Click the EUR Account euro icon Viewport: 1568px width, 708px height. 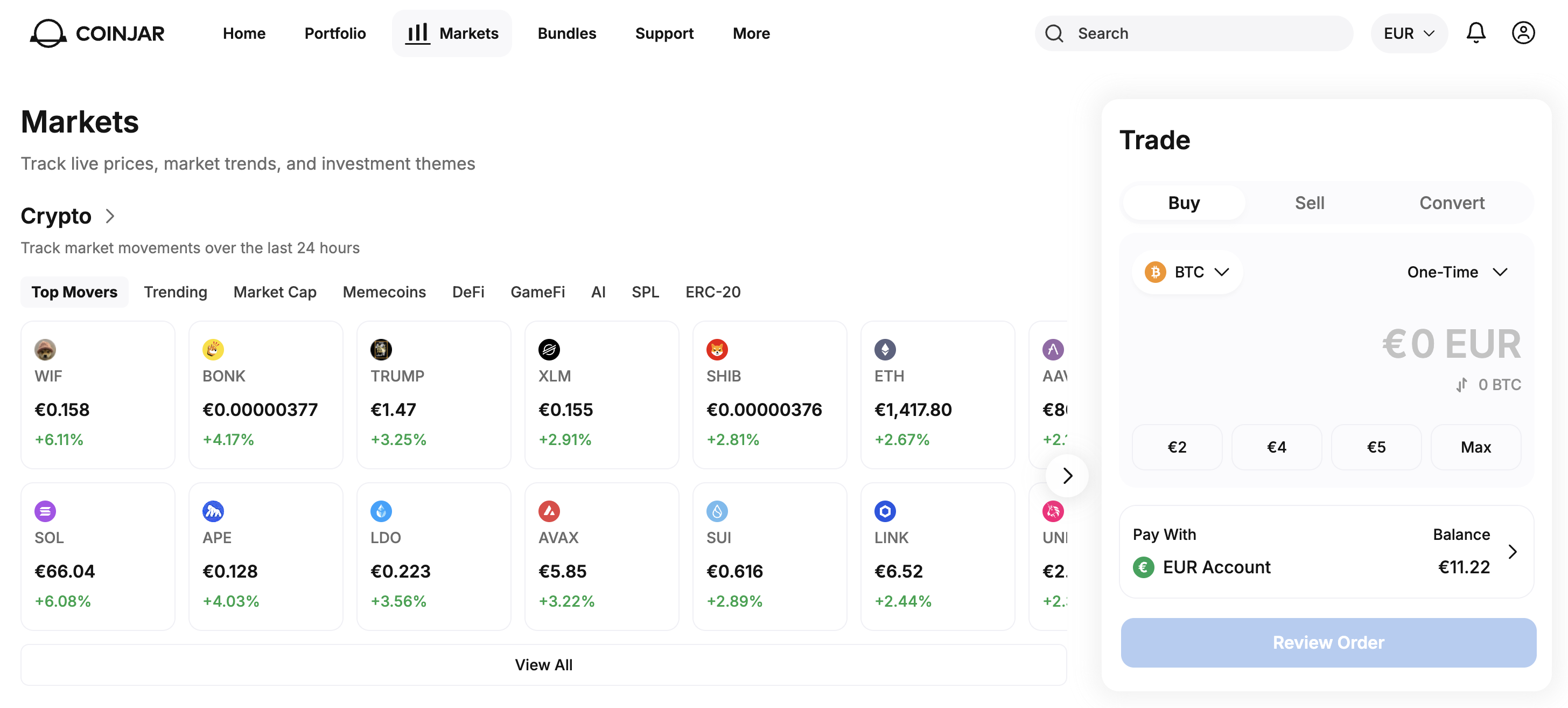(x=1143, y=567)
